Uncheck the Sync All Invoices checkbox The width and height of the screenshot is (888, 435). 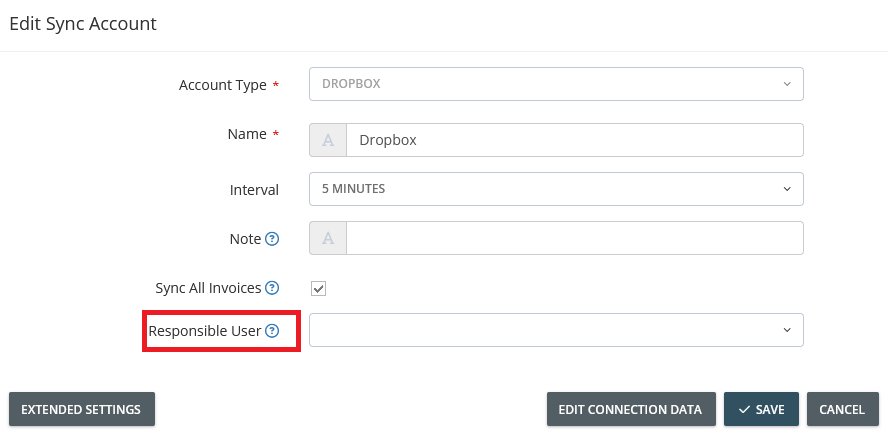coord(318,288)
